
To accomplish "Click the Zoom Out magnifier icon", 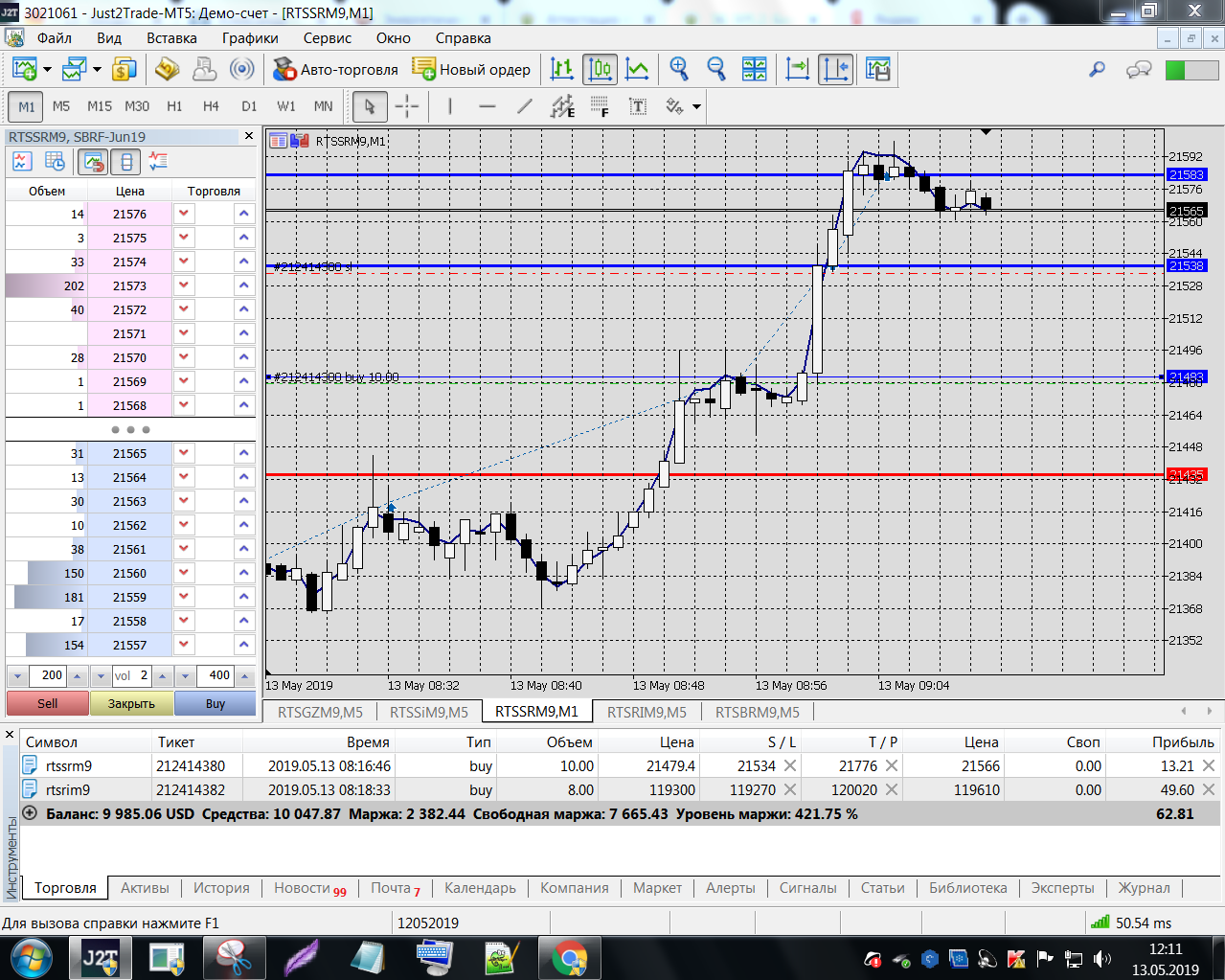I will 715,69.
